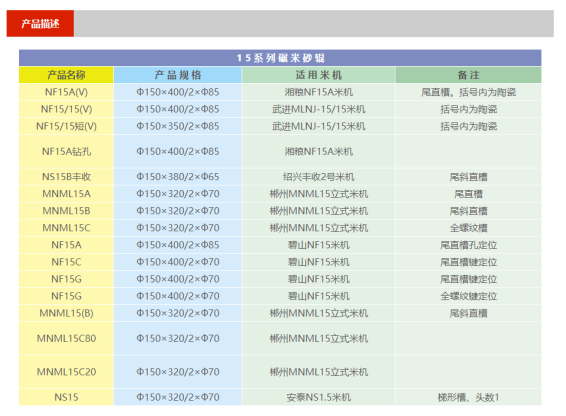
Task: Click 尾斜直槽 in the MNML15(B) row
Action: pos(469,313)
